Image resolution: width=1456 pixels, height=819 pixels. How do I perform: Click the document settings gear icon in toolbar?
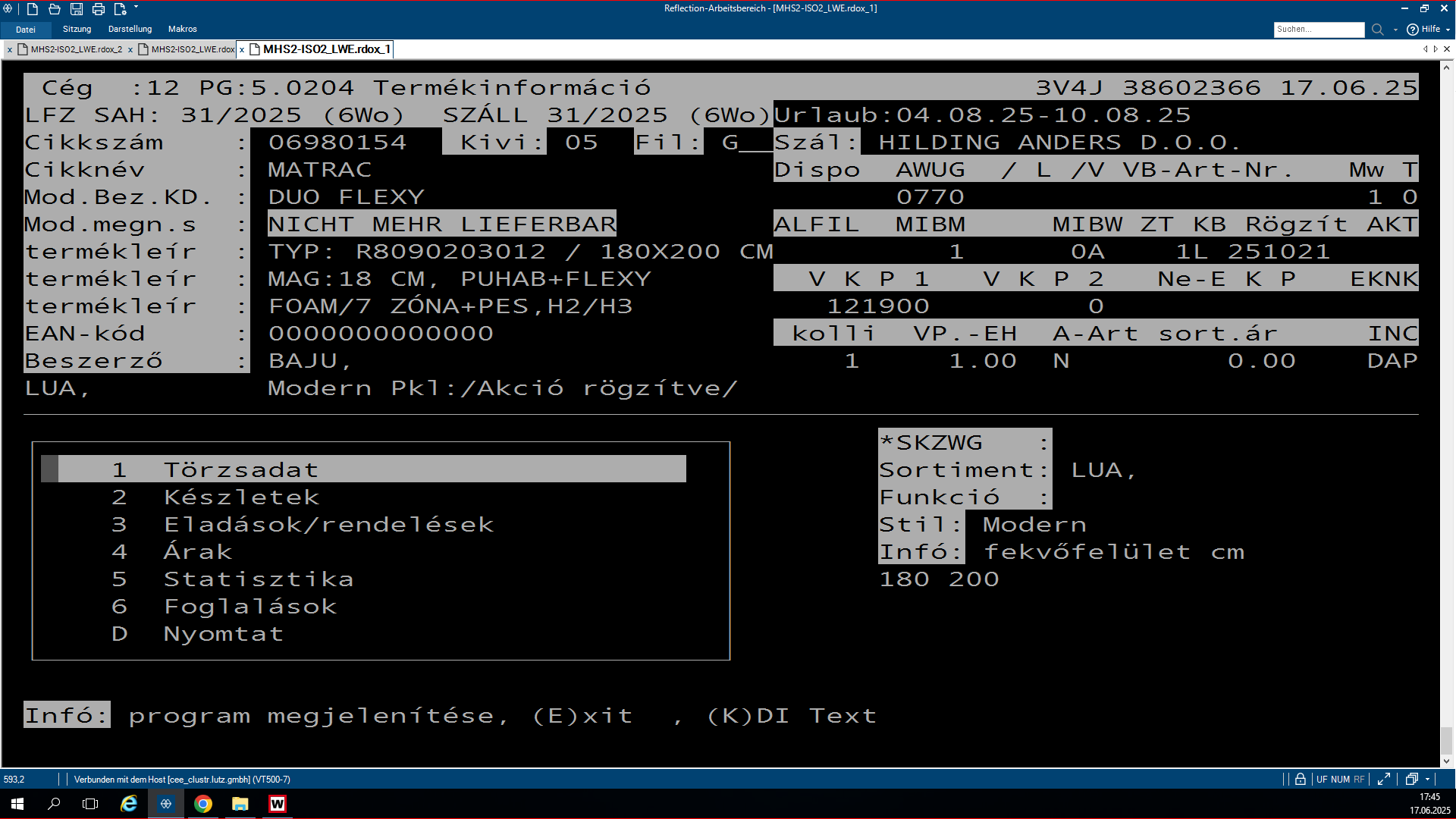coord(120,9)
